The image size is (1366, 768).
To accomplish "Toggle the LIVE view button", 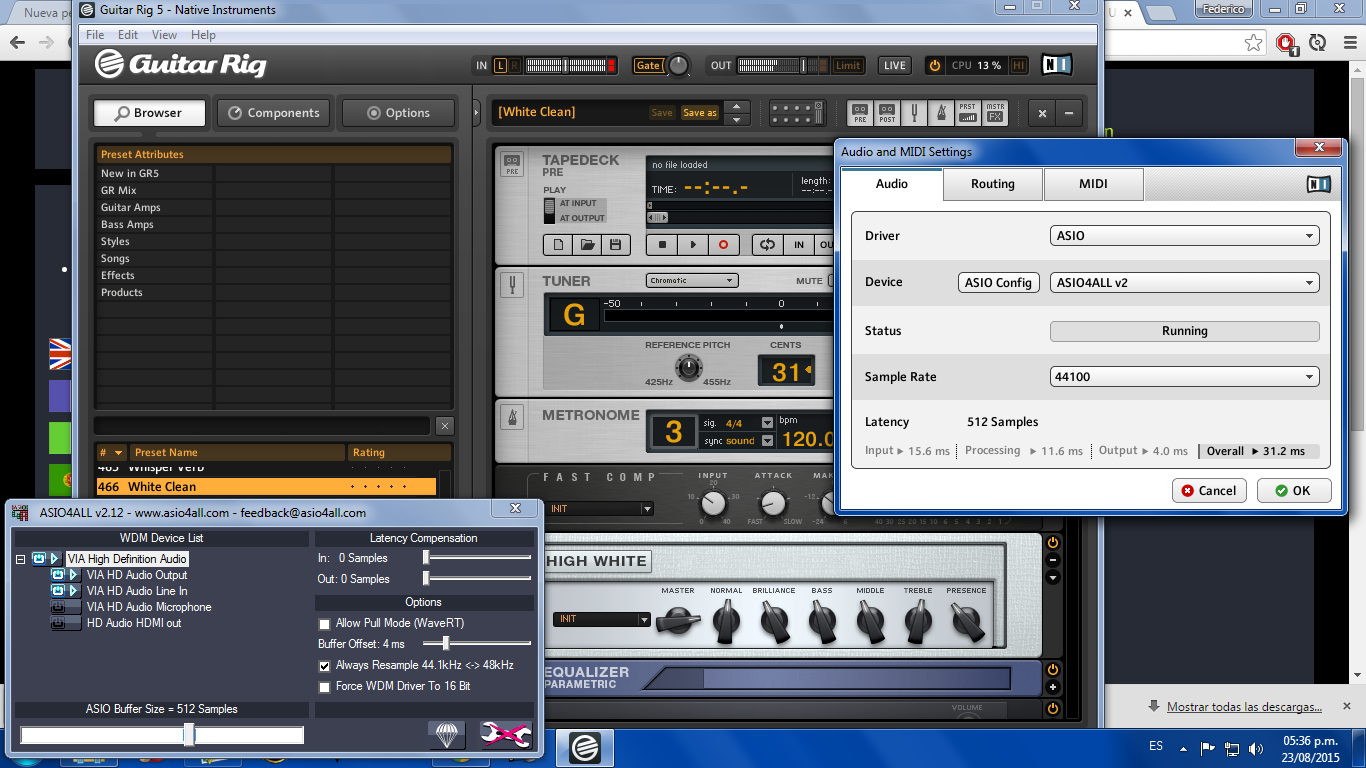I will (x=895, y=65).
